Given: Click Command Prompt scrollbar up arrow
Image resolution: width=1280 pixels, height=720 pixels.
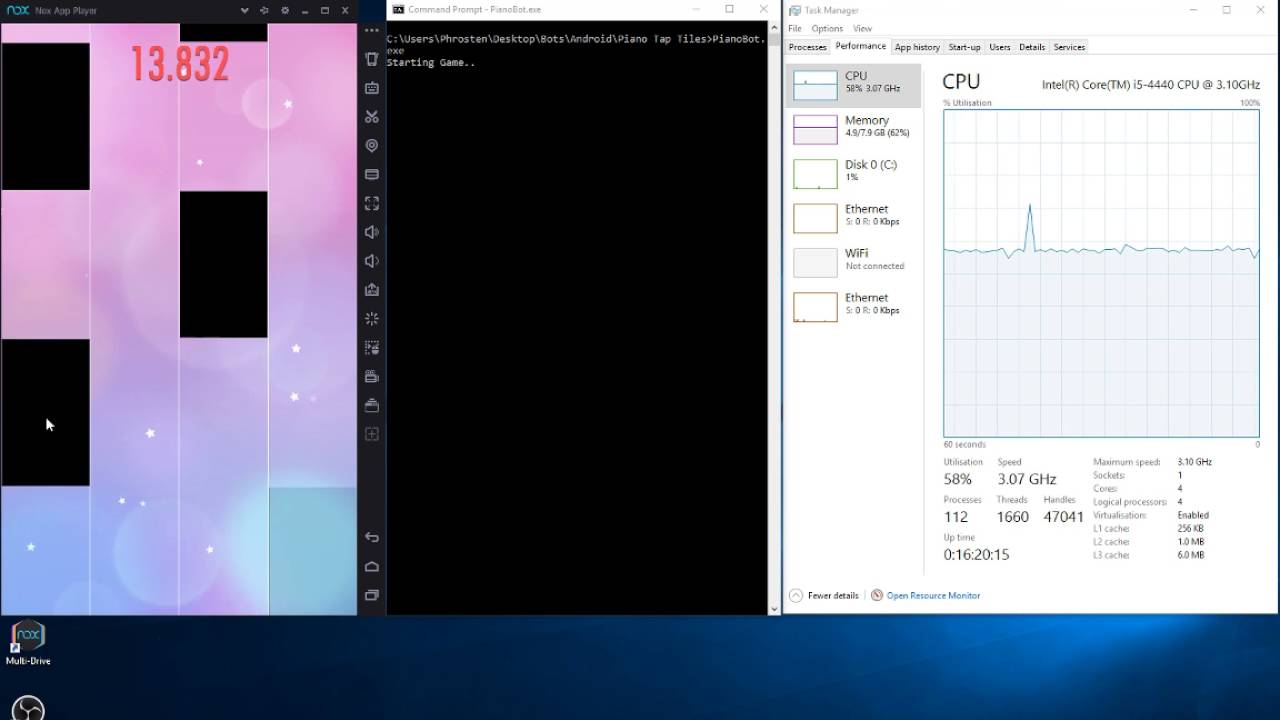Looking at the screenshot, I should point(774,27).
